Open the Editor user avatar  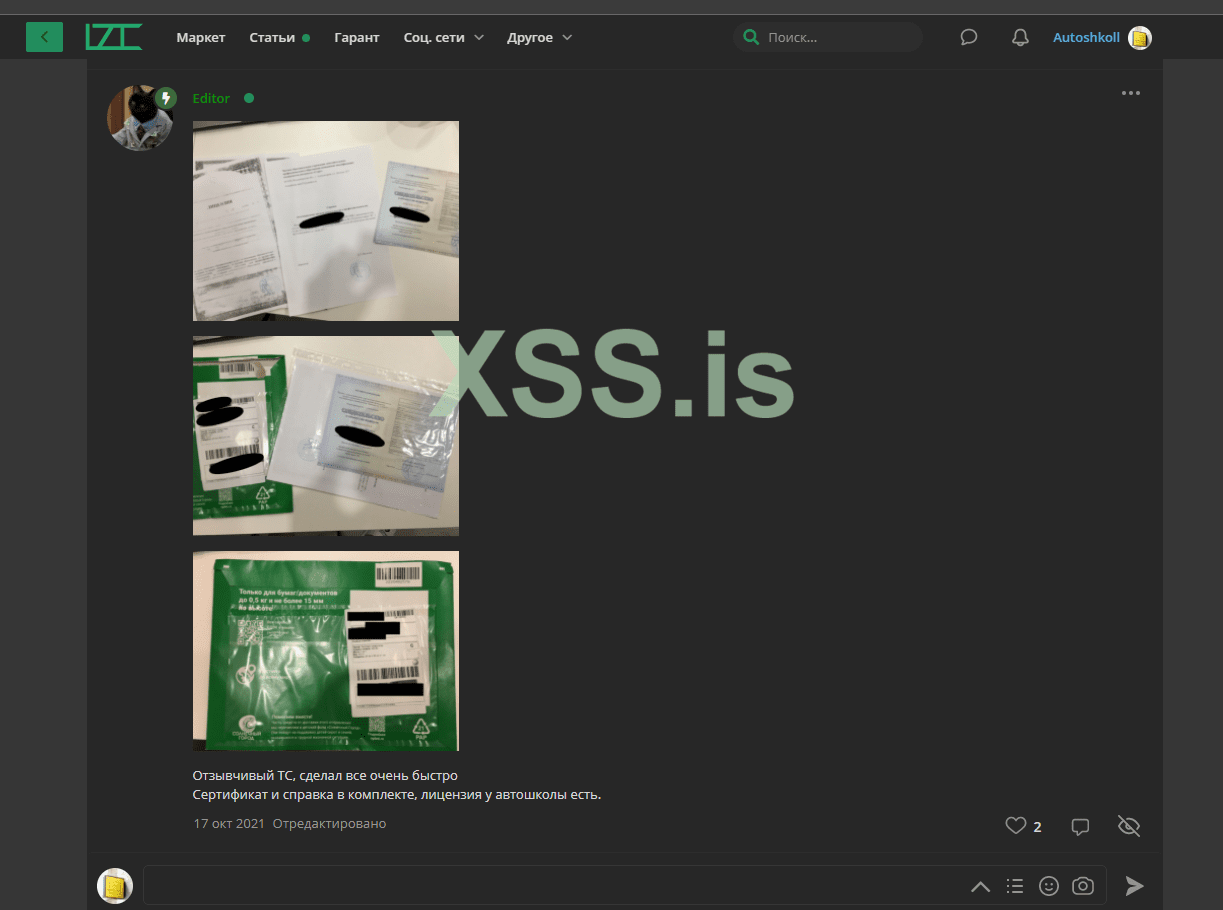point(139,118)
